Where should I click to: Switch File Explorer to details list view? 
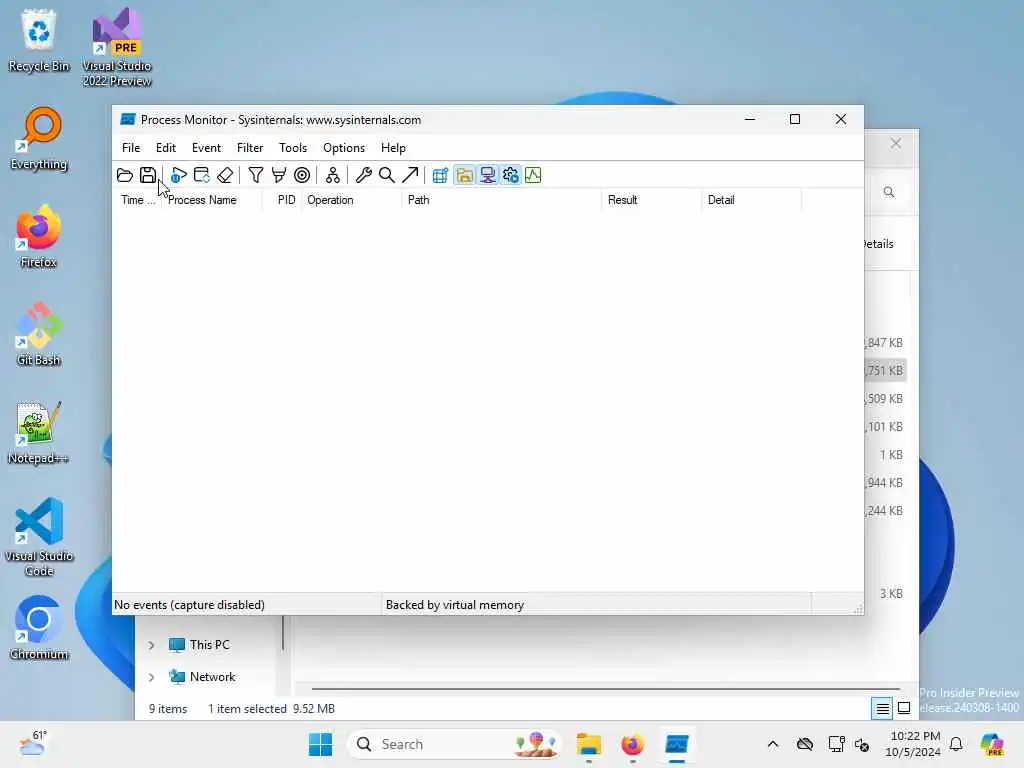tap(882, 708)
